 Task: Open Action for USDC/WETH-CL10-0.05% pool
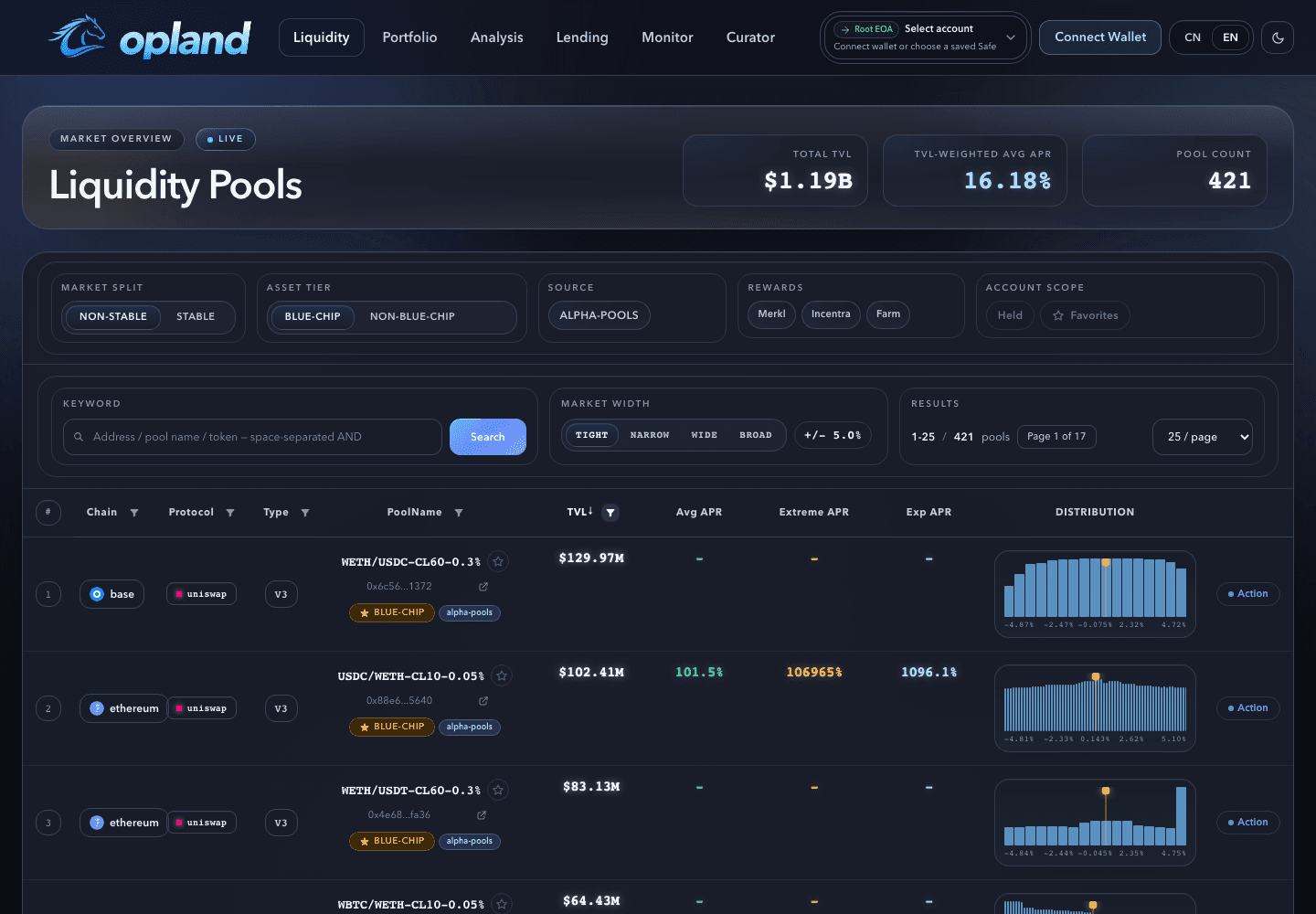tap(1248, 708)
